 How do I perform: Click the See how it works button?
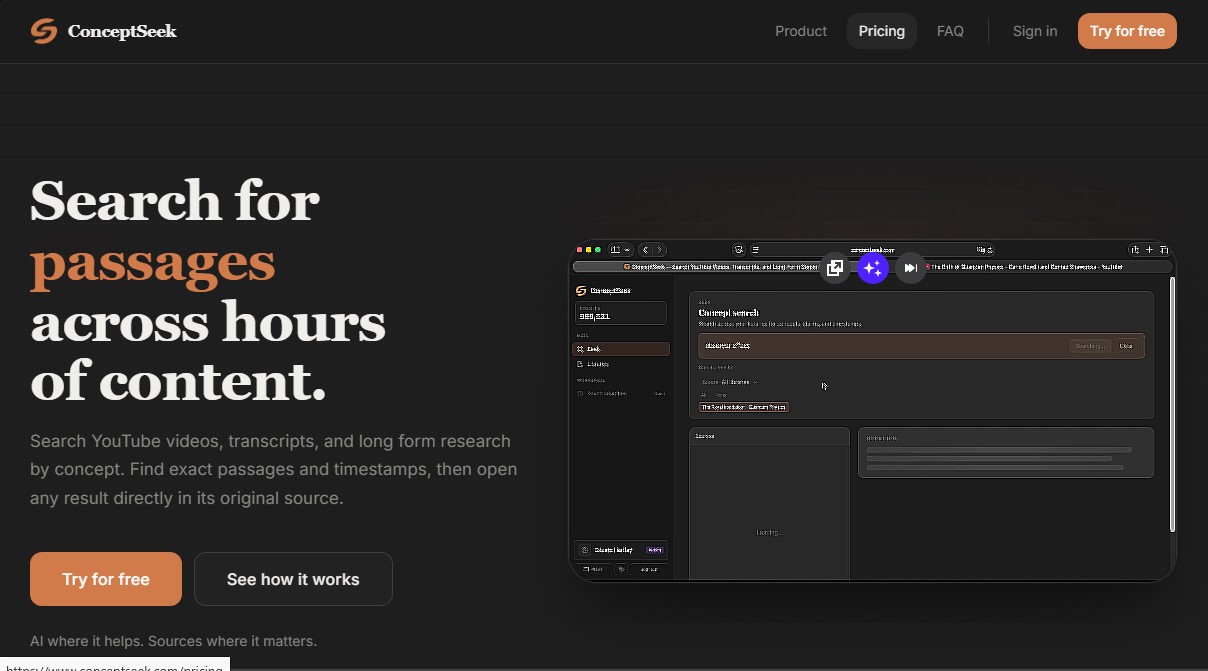coord(293,579)
